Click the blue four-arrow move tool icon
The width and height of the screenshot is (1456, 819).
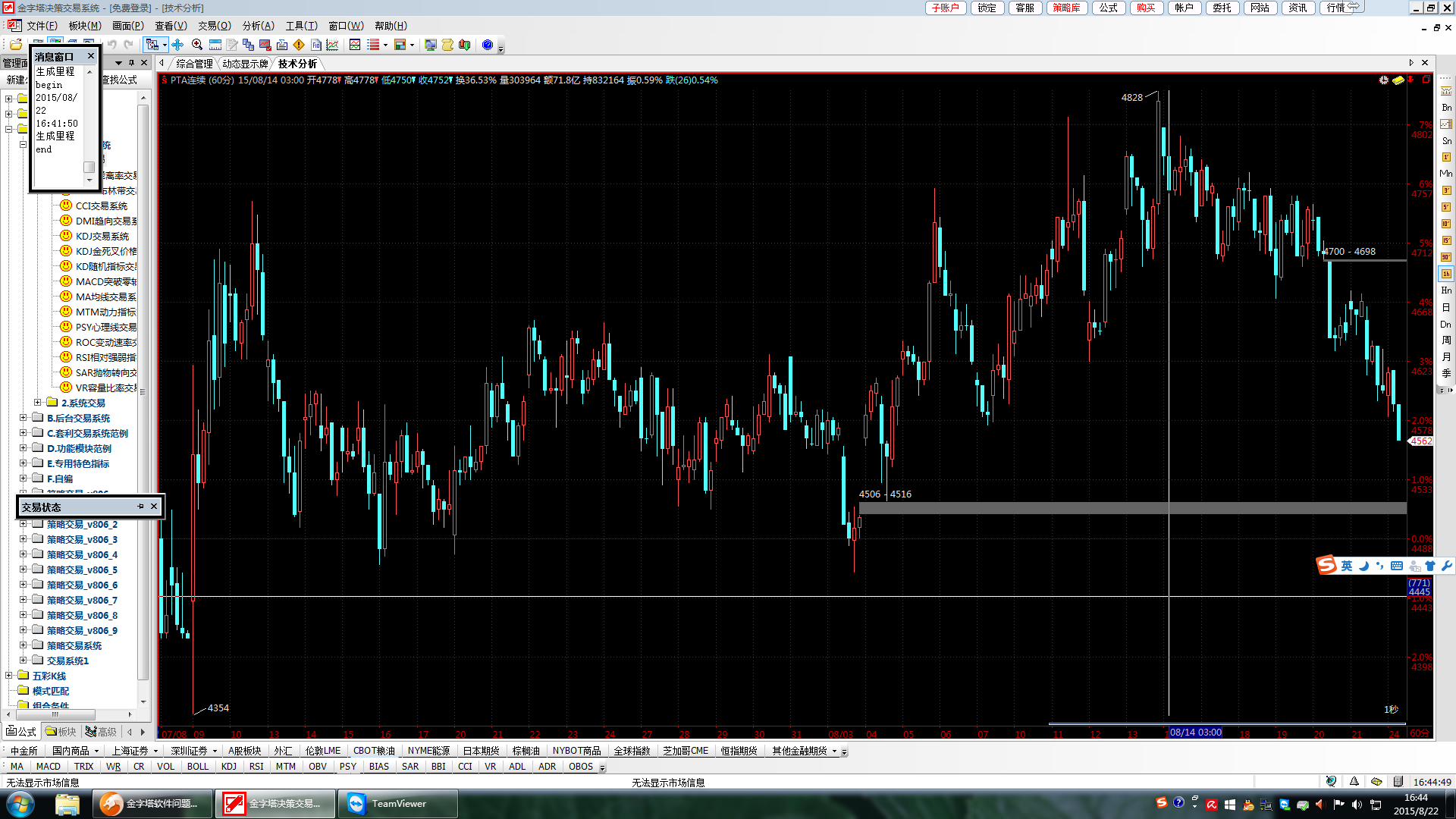click(177, 45)
